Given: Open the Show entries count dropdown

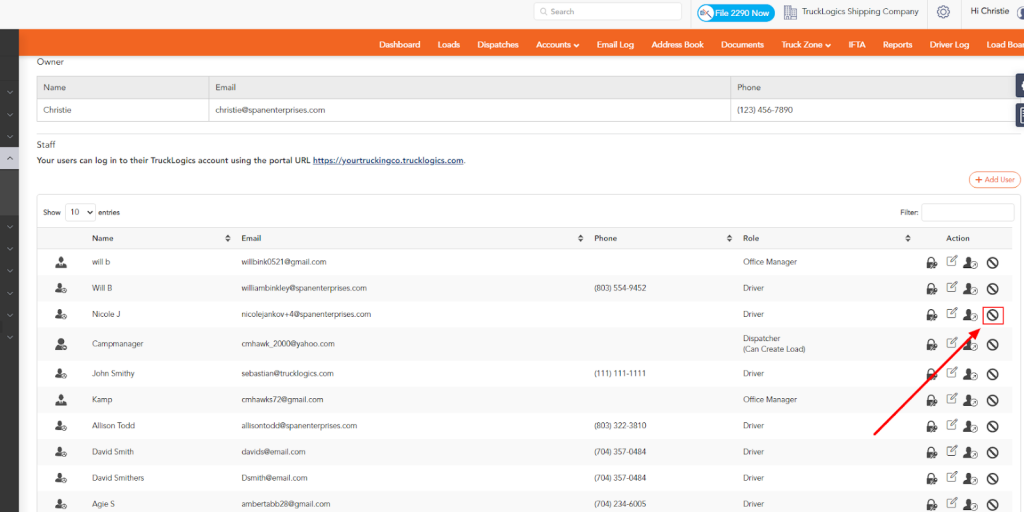Looking at the screenshot, I should 80,212.
